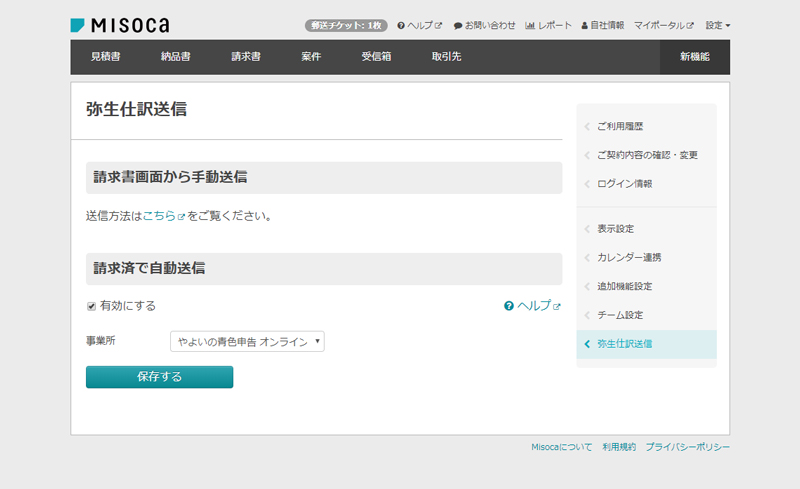Open ご利用履歴 in the sidebar
The width and height of the screenshot is (800, 489).
[x=646, y=127]
